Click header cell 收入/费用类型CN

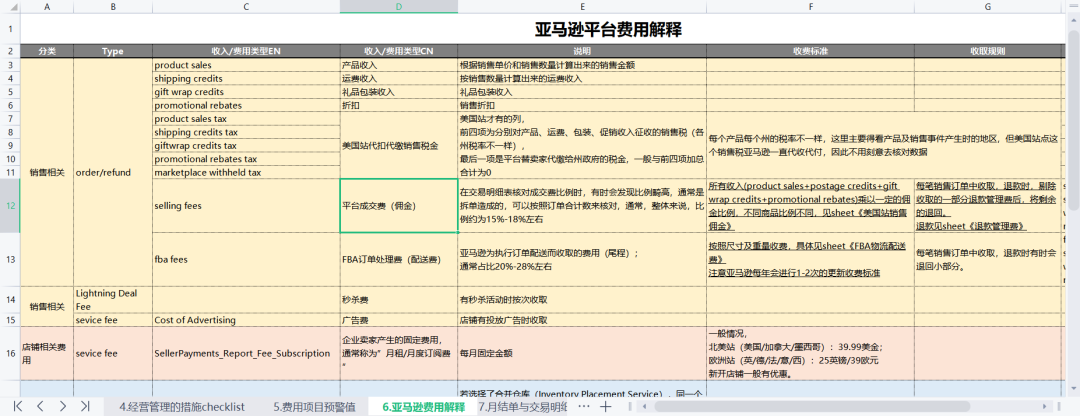point(399,52)
